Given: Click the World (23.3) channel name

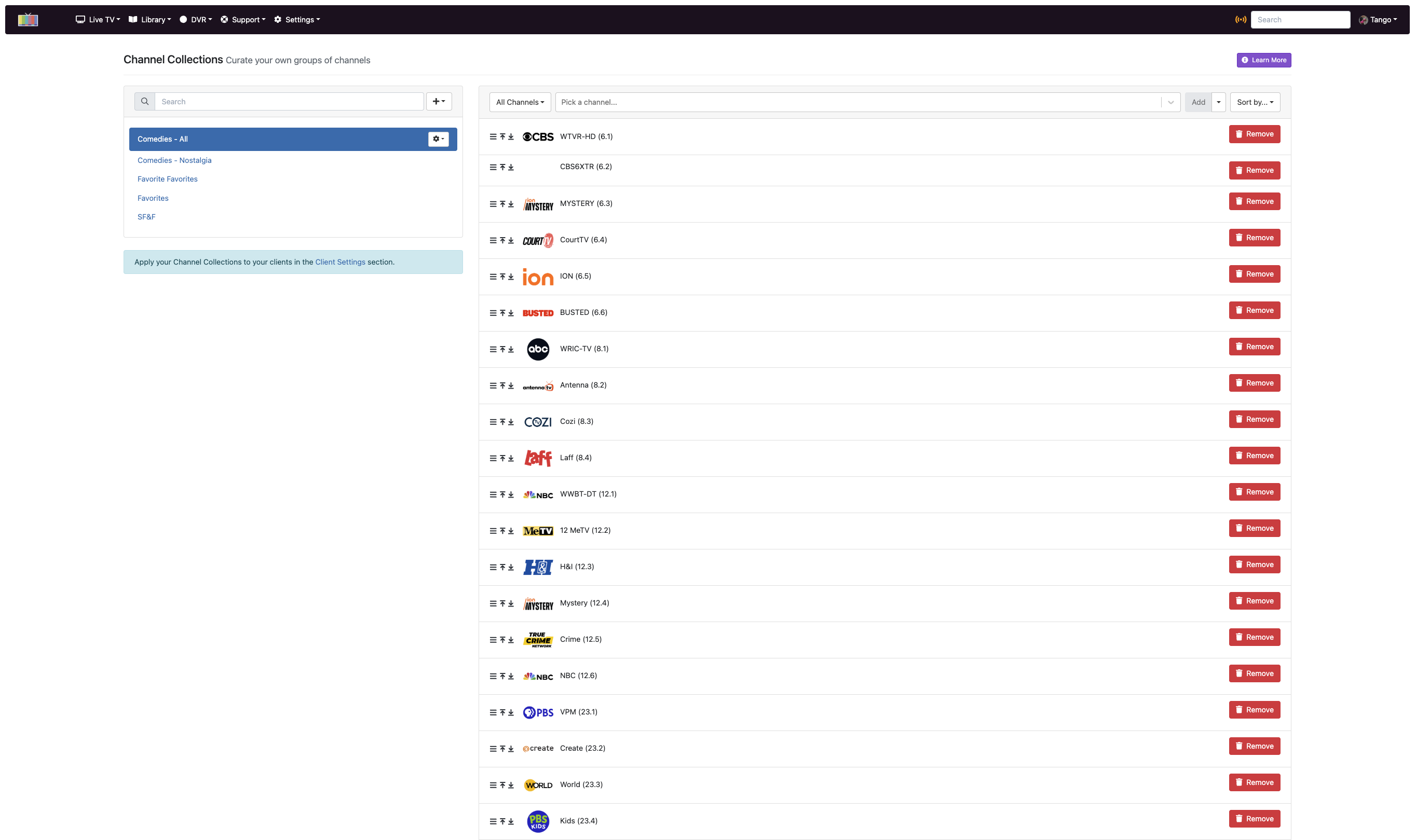Looking at the screenshot, I should tap(581, 784).
